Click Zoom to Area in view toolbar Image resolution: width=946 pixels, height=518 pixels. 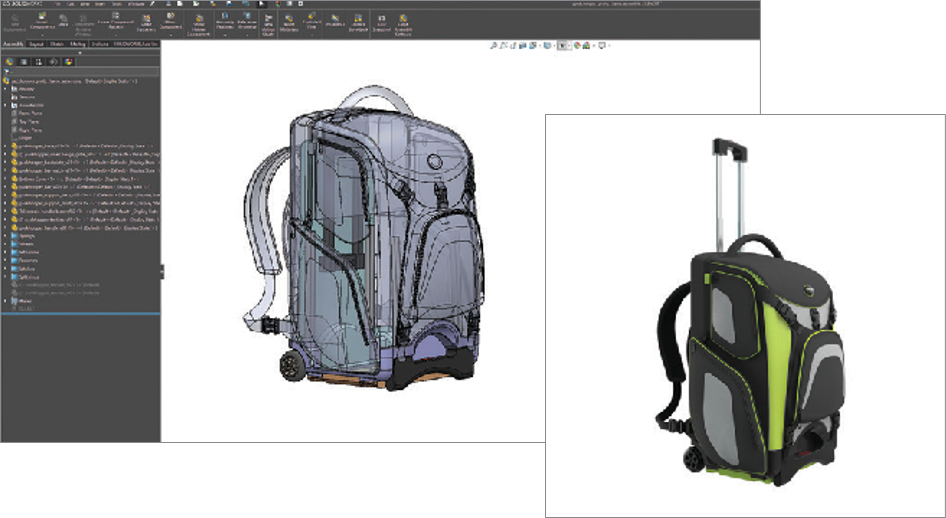(503, 45)
